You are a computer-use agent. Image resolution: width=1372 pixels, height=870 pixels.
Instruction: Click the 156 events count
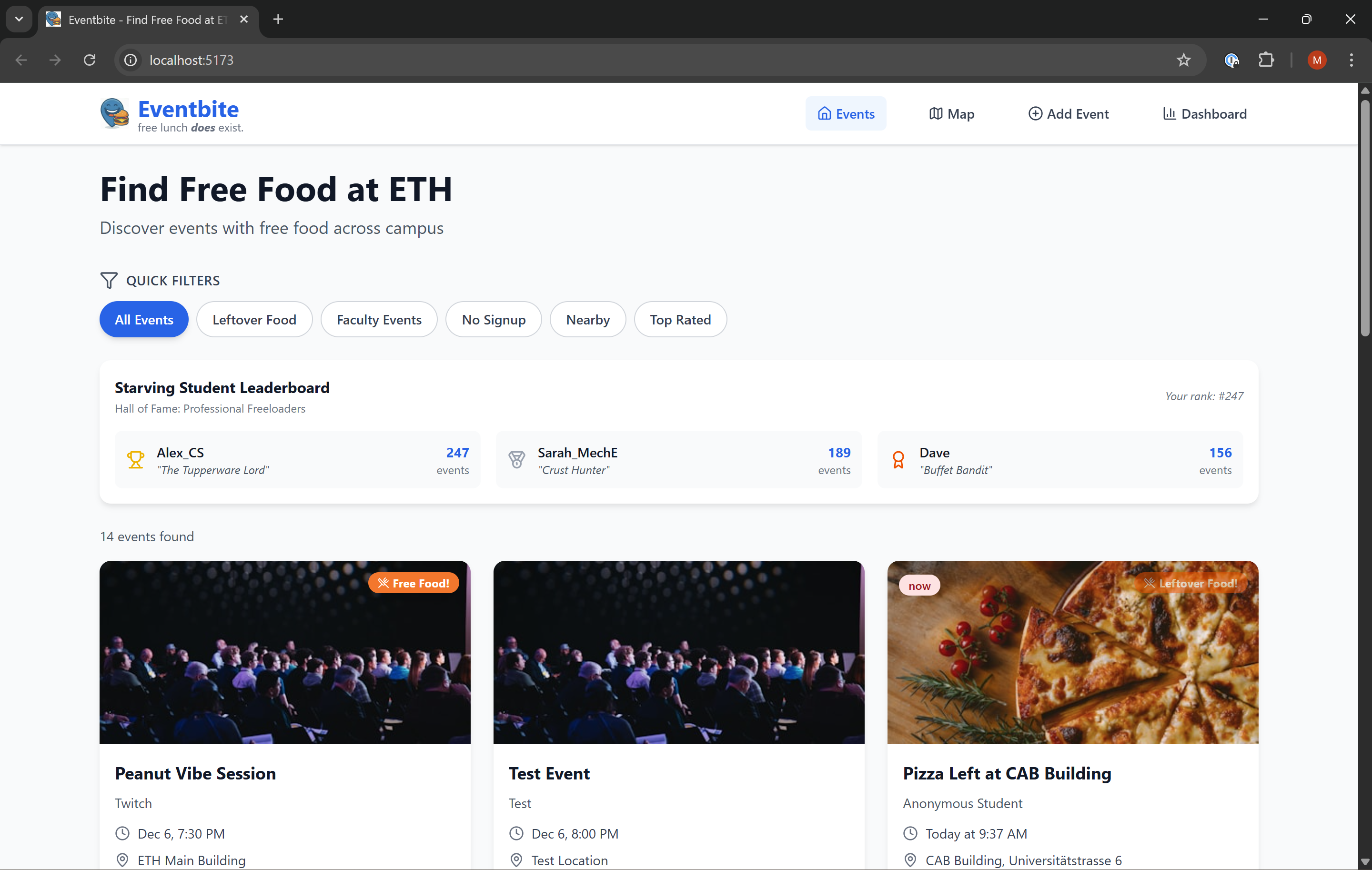1220,452
